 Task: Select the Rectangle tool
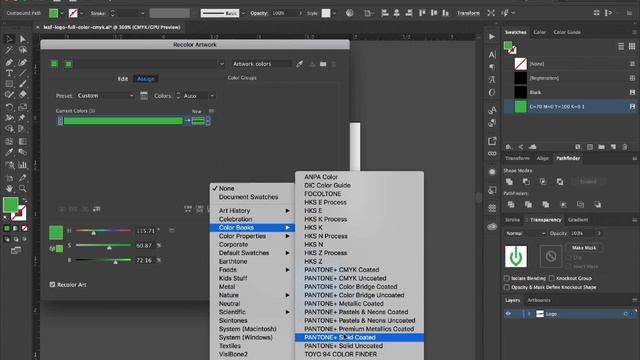[9, 84]
